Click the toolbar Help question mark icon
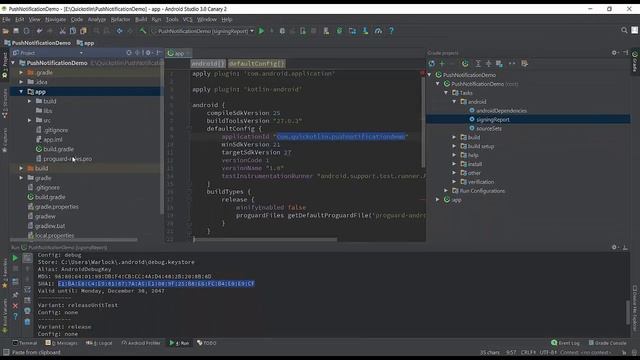This screenshot has width=640, height=360. point(391,31)
